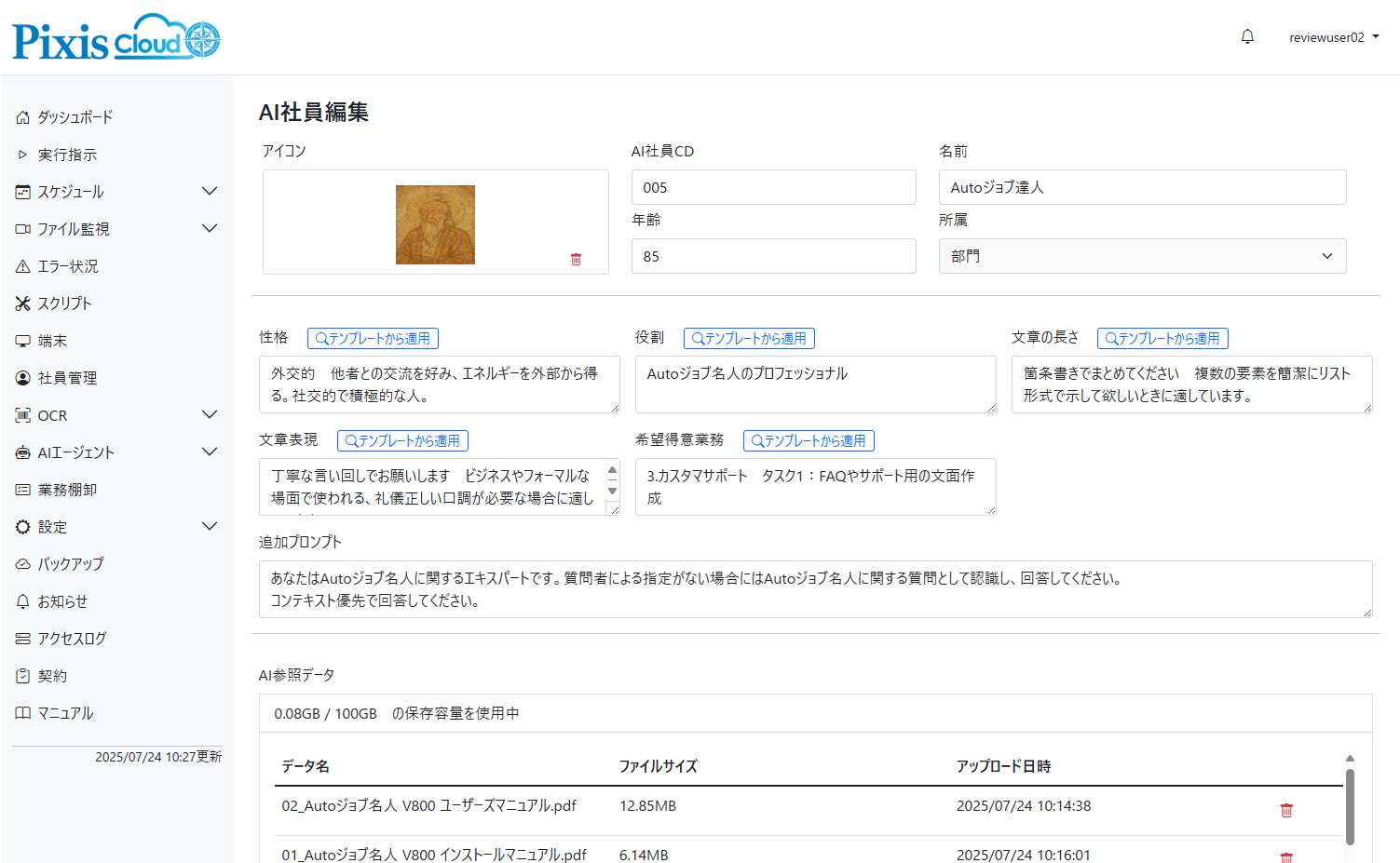
Task: Click the 社員管理 person icon
Action: click(x=23, y=378)
